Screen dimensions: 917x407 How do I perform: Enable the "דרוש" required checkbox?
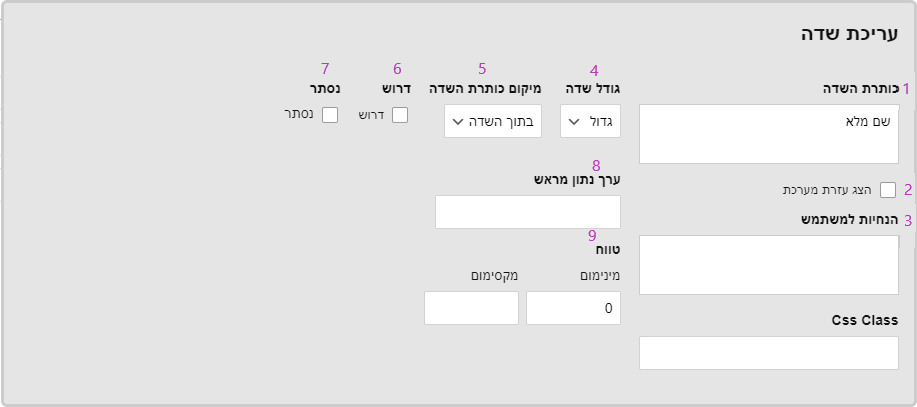pyautogui.click(x=400, y=115)
